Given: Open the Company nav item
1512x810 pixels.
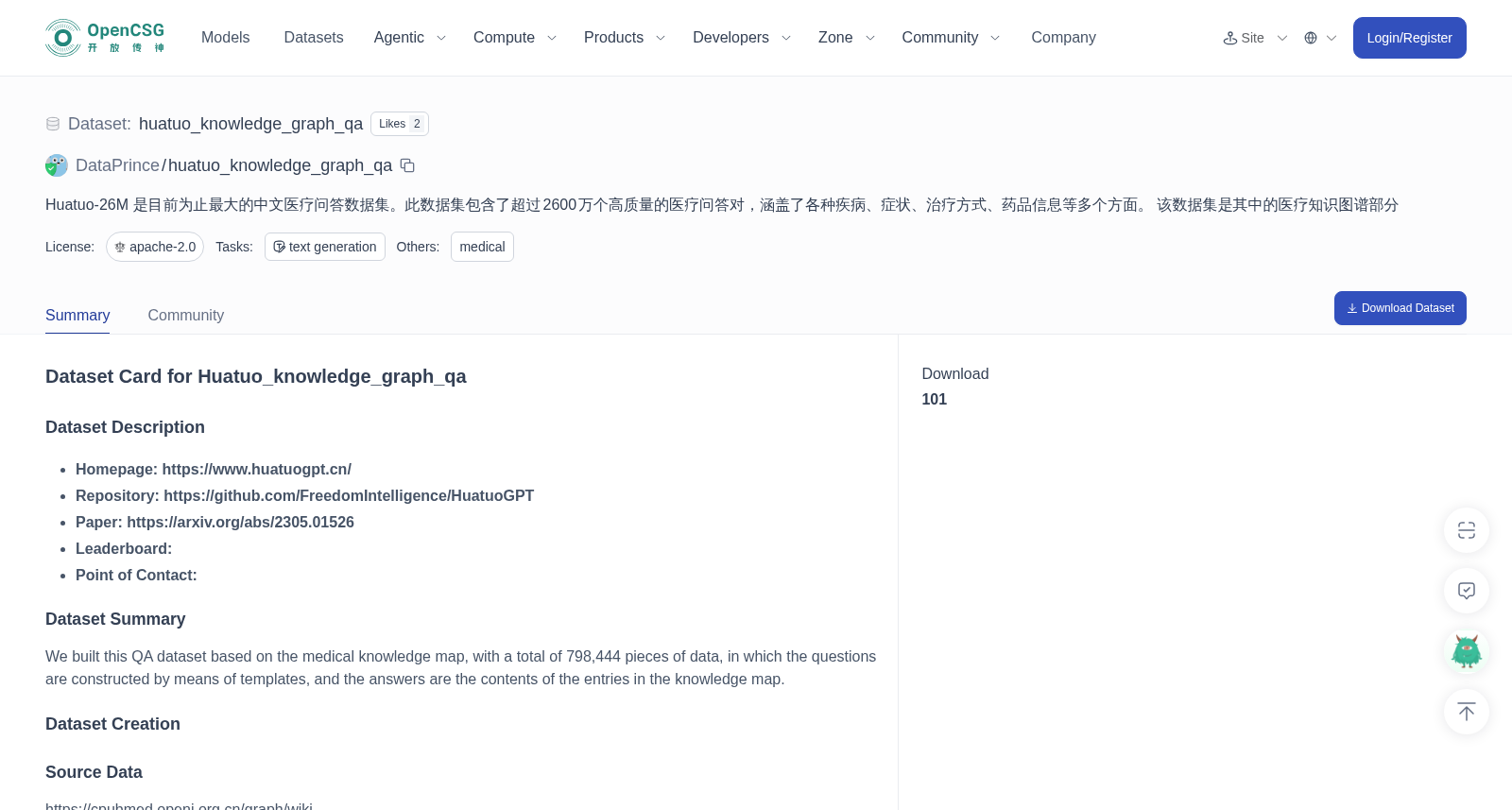Looking at the screenshot, I should coord(1063,38).
